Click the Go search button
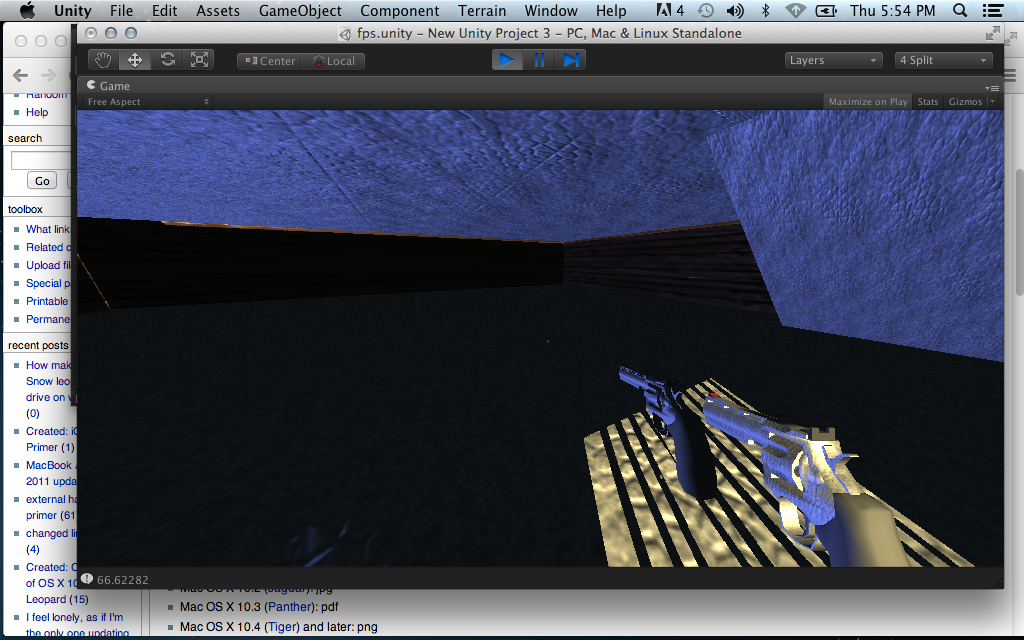1024x640 pixels. click(x=41, y=181)
